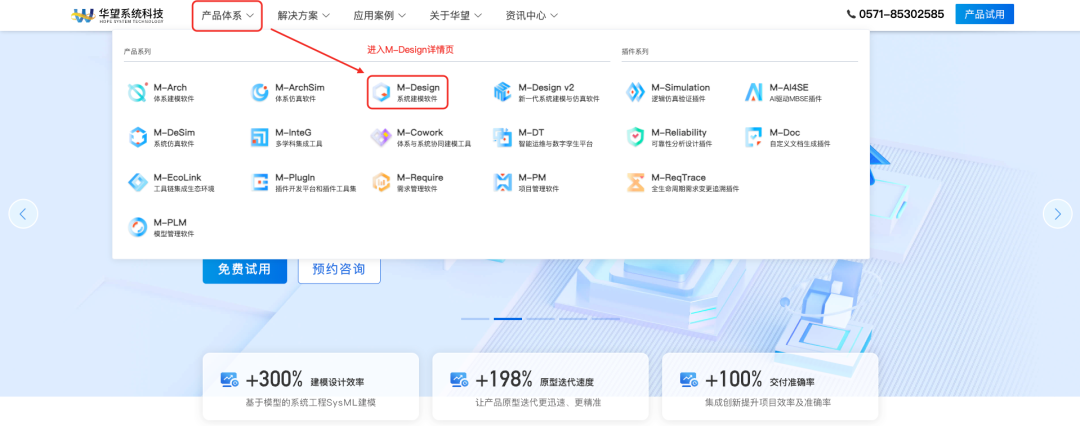Open the M-DT 智能运维与数字孪生平台 link

tap(543, 137)
